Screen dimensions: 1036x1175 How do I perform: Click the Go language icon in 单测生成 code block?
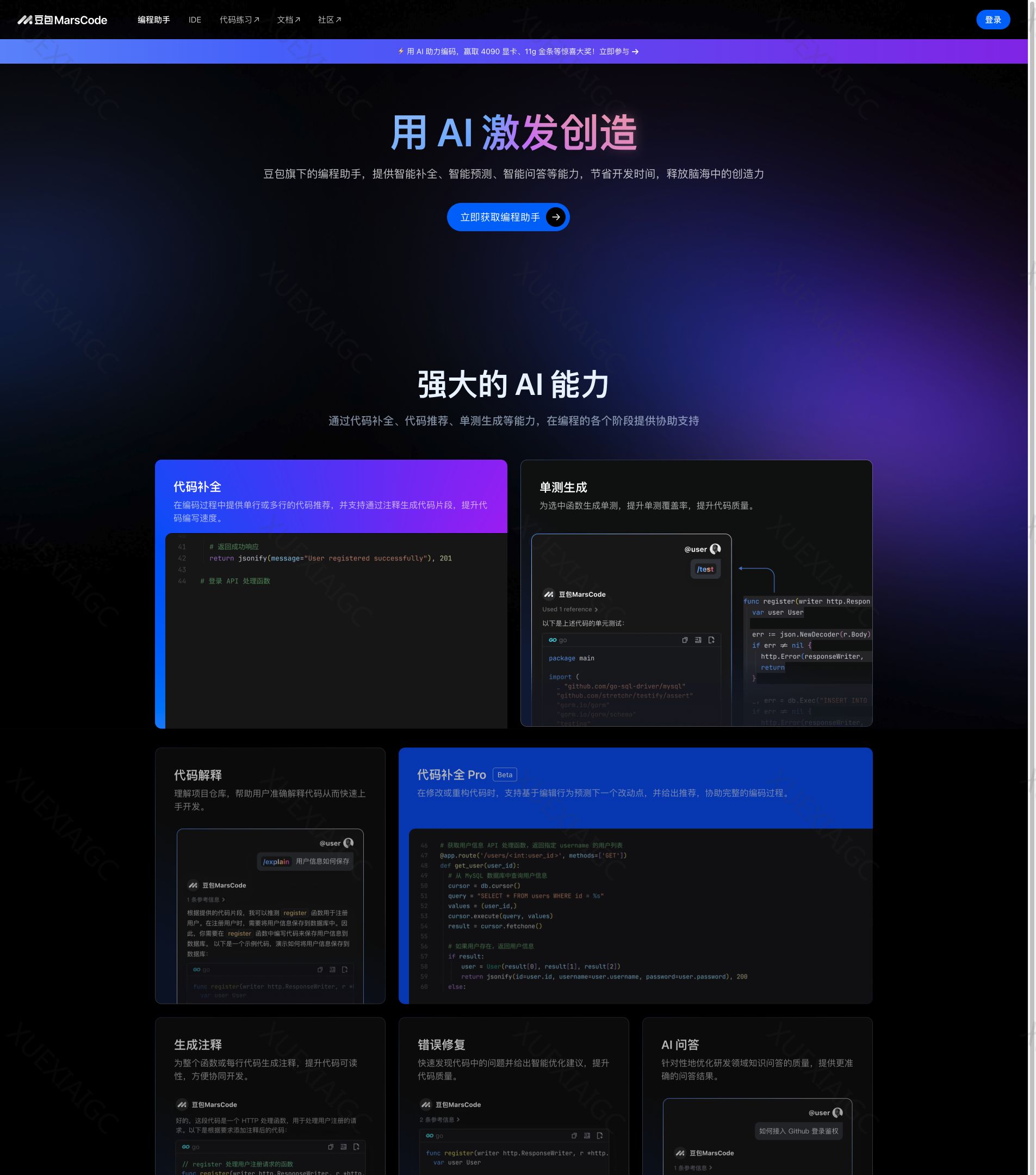553,640
